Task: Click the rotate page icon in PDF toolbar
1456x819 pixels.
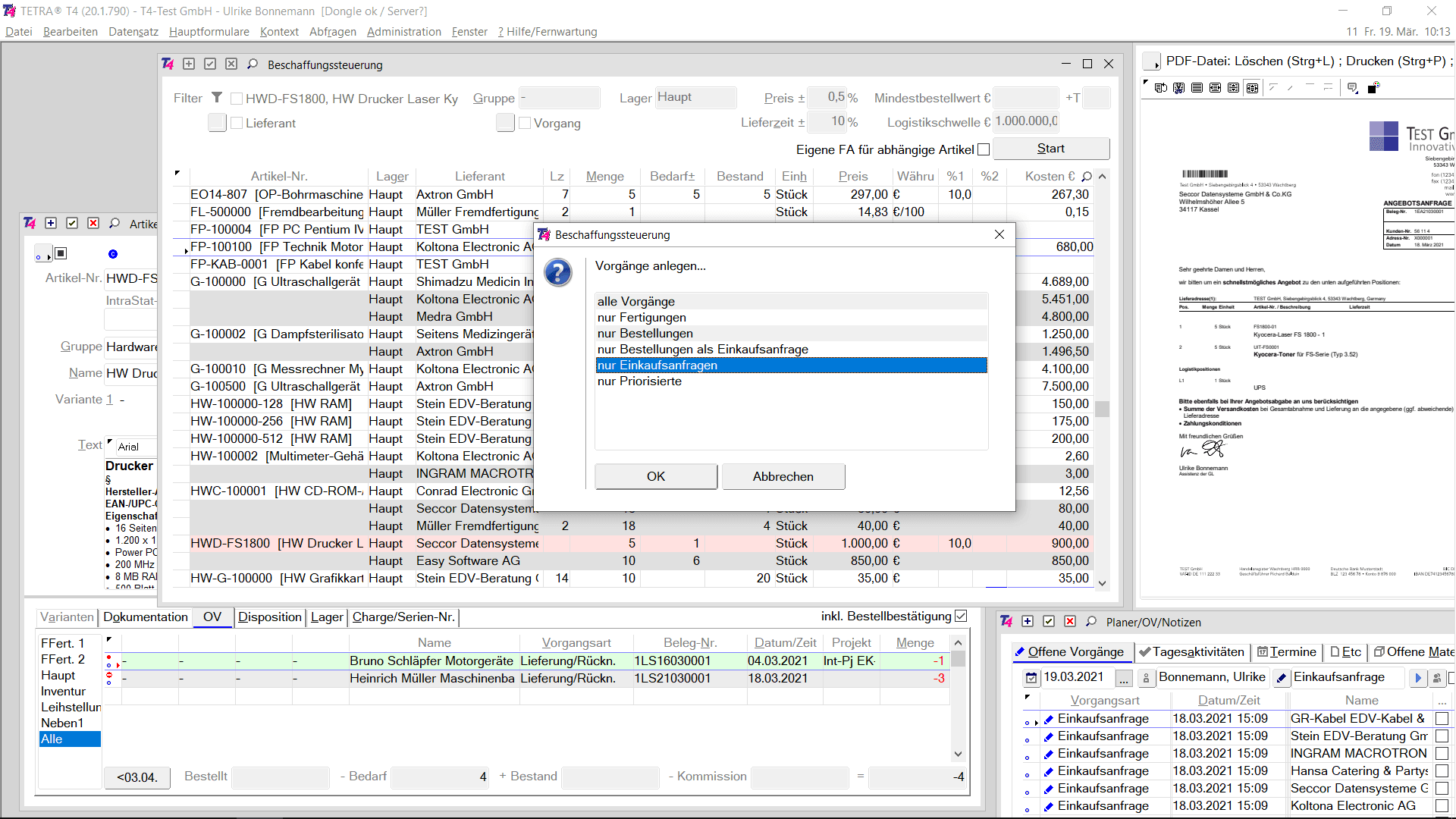Action: [1160, 88]
